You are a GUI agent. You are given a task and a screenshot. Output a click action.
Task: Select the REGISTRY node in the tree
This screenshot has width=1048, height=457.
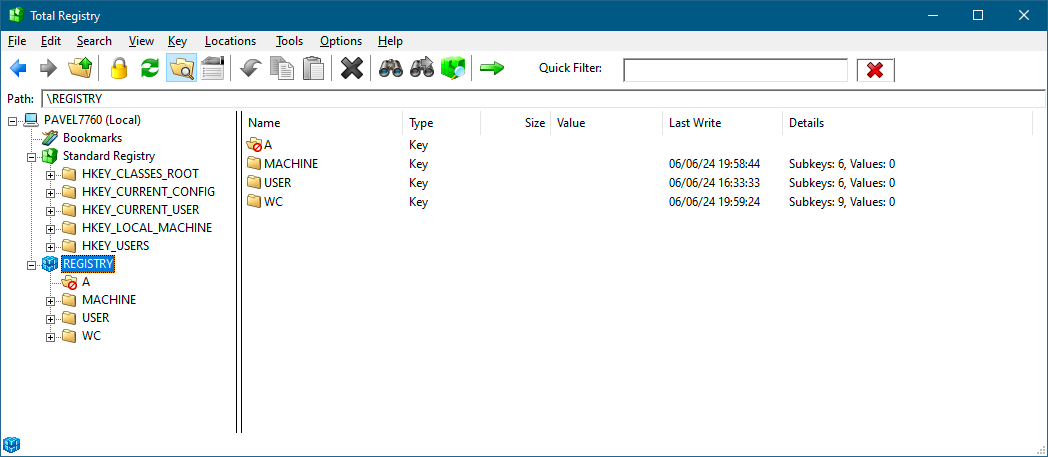point(88,265)
